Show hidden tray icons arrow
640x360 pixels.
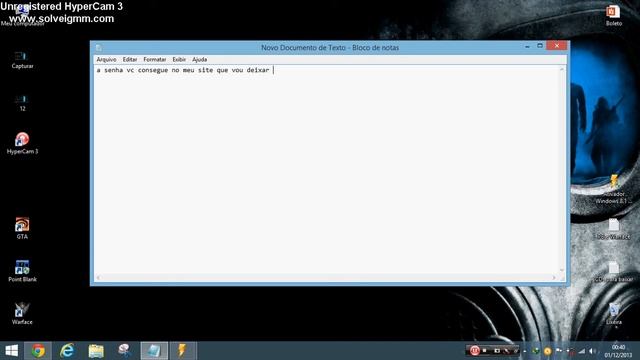525,351
